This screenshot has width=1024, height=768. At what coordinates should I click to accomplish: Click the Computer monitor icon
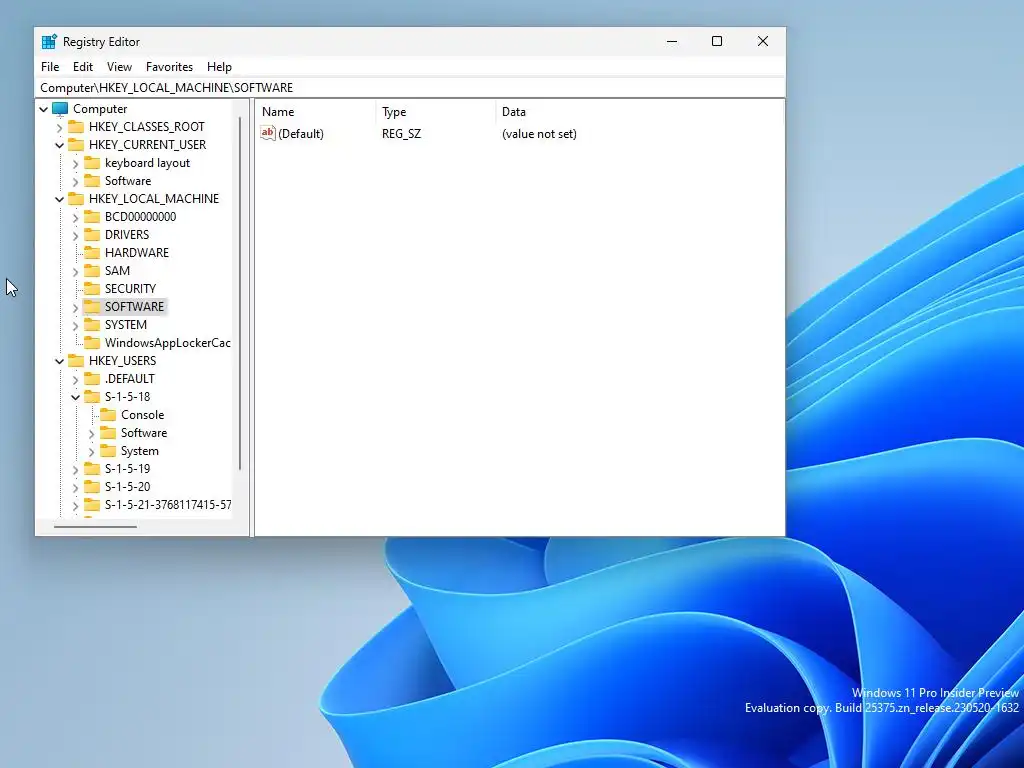pos(60,108)
